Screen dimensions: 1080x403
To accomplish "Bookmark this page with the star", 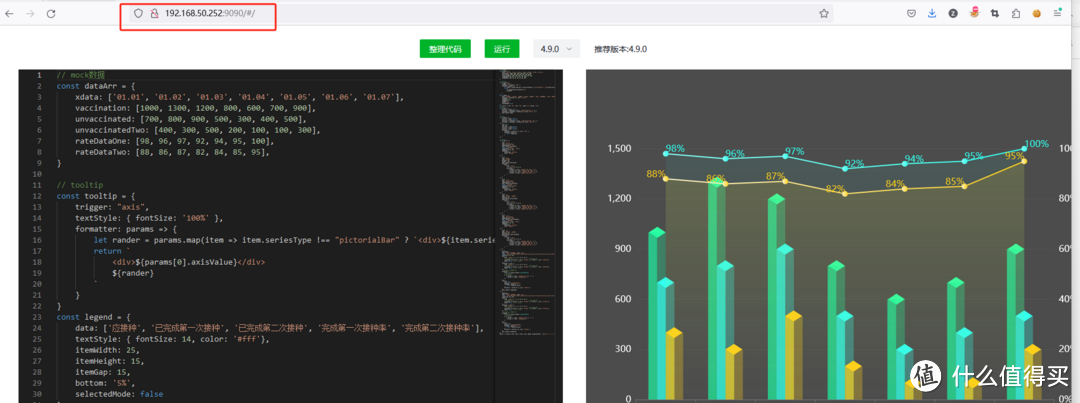I will coord(824,14).
